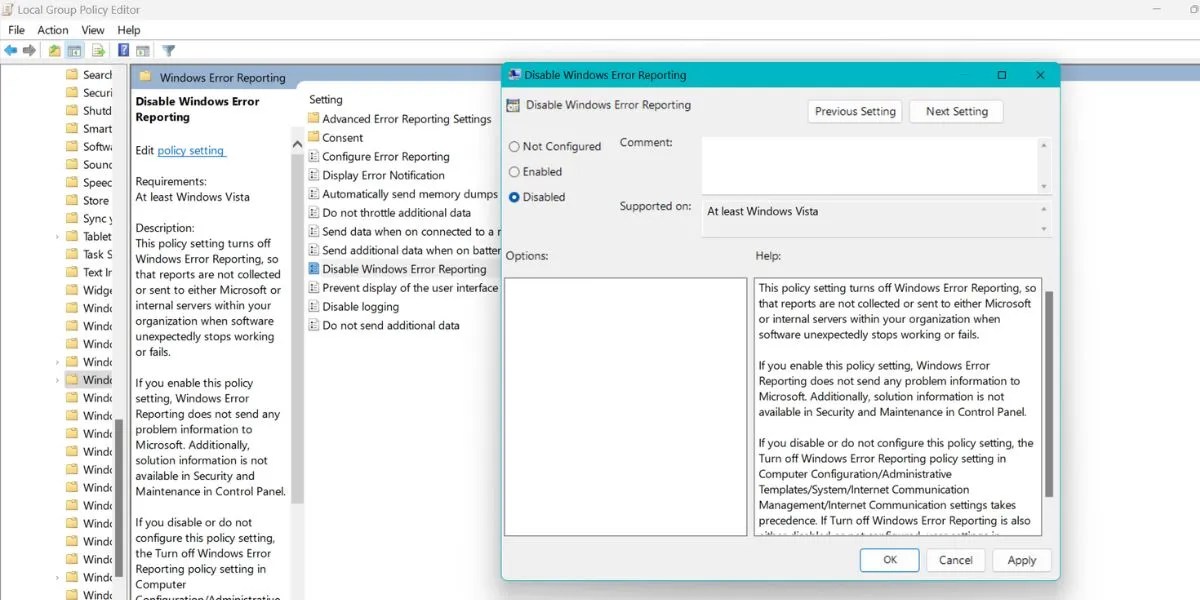Click the Up one level folder icon
The image size is (1200, 600).
53,51
